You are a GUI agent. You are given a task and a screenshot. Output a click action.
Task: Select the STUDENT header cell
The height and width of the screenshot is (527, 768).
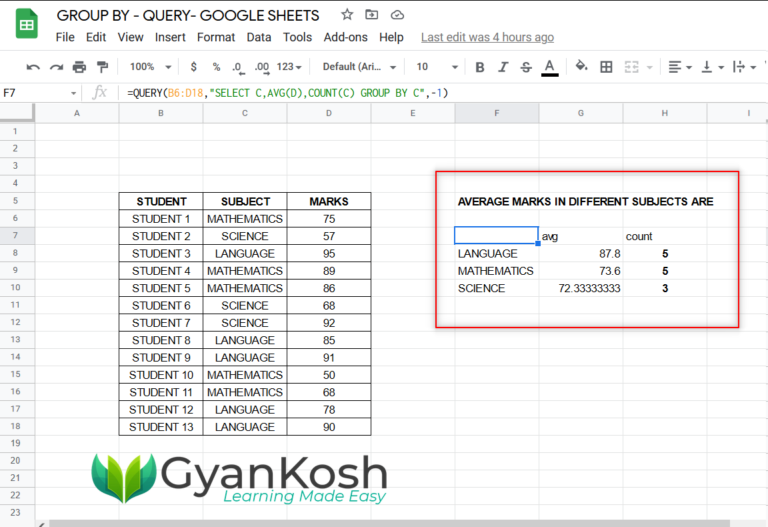[x=161, y=201]
